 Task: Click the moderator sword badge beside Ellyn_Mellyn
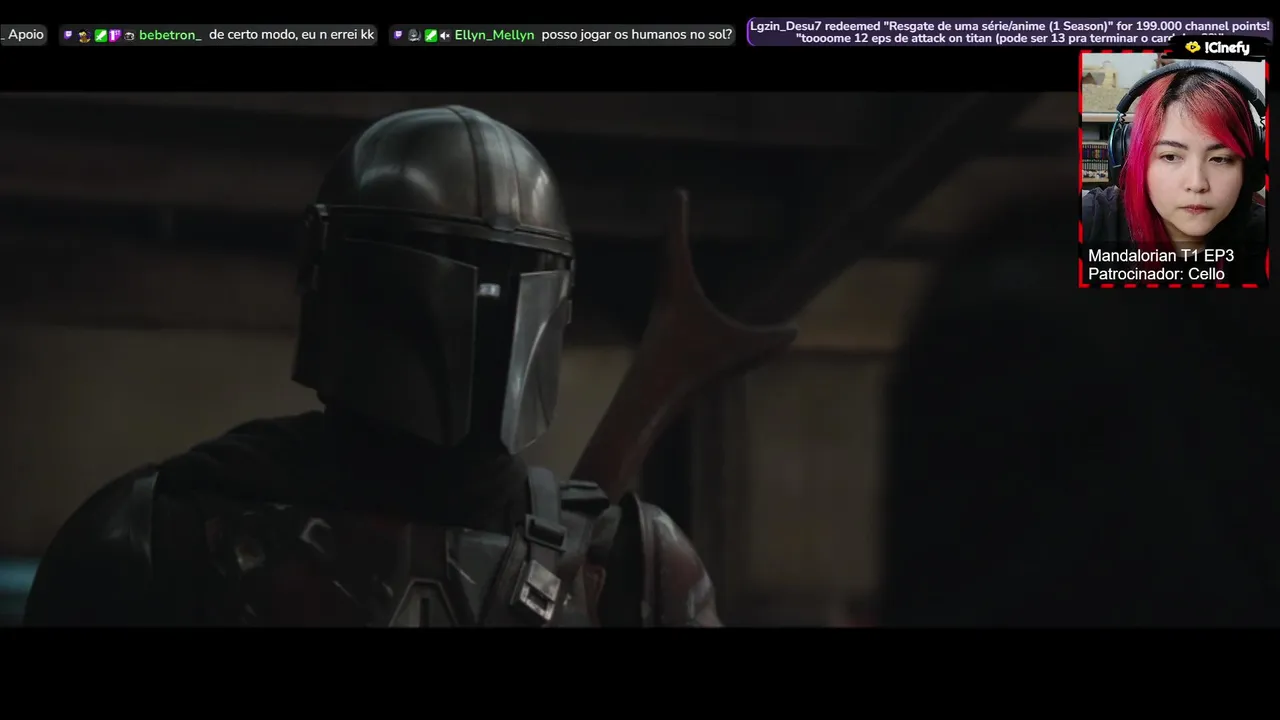point(431,35)
